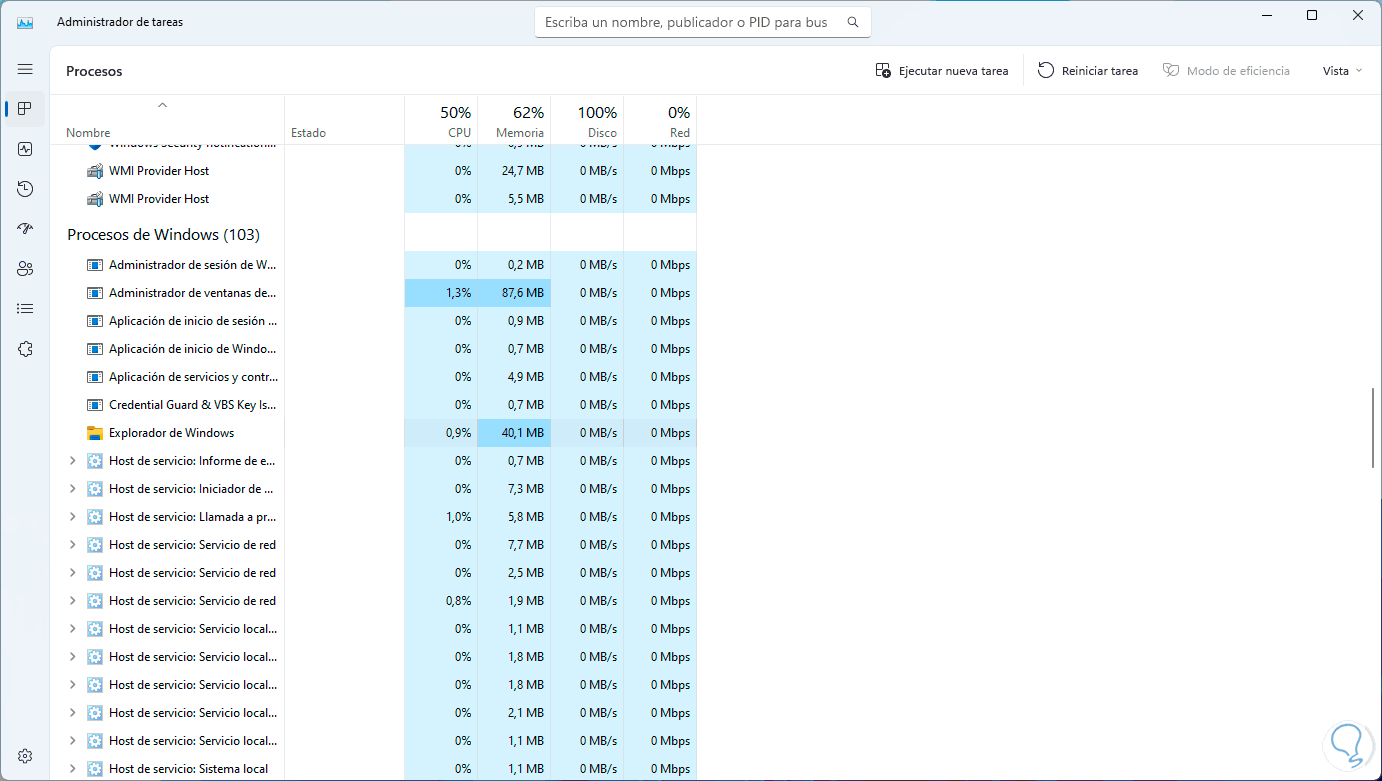Select the Procesos de Windows (103) group header

(163, 235)
